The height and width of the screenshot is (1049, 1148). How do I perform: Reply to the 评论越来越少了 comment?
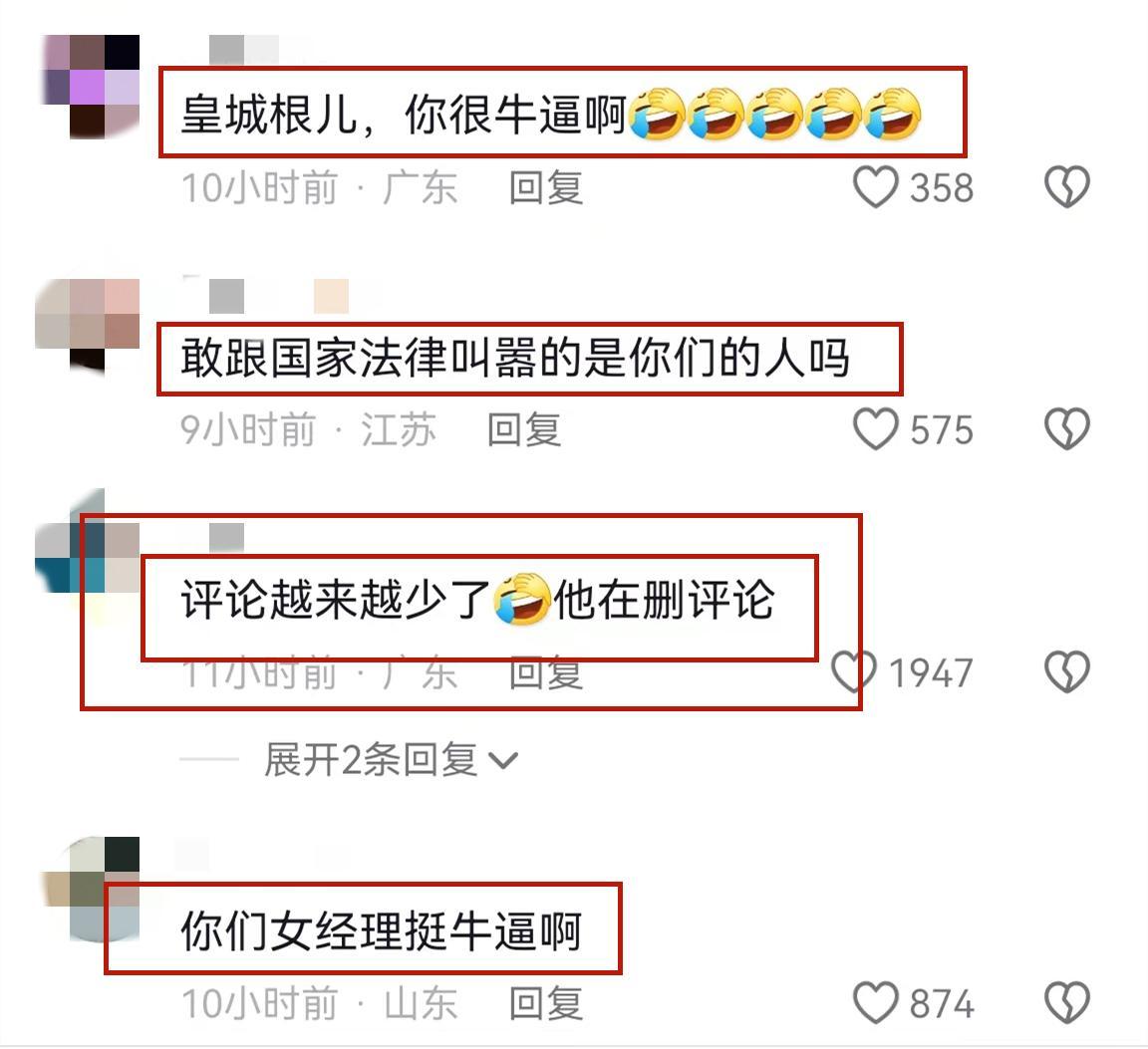coord(546,673)
